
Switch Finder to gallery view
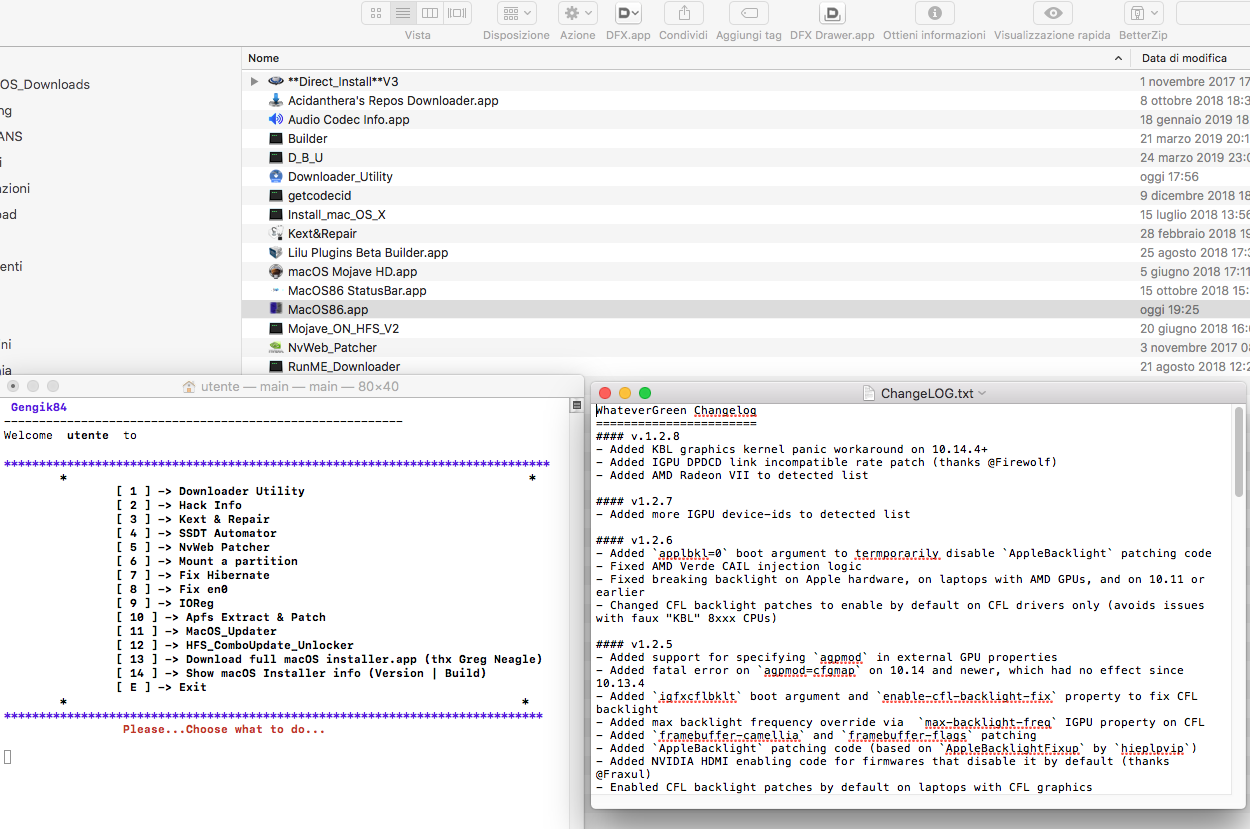tap(457, 13)
